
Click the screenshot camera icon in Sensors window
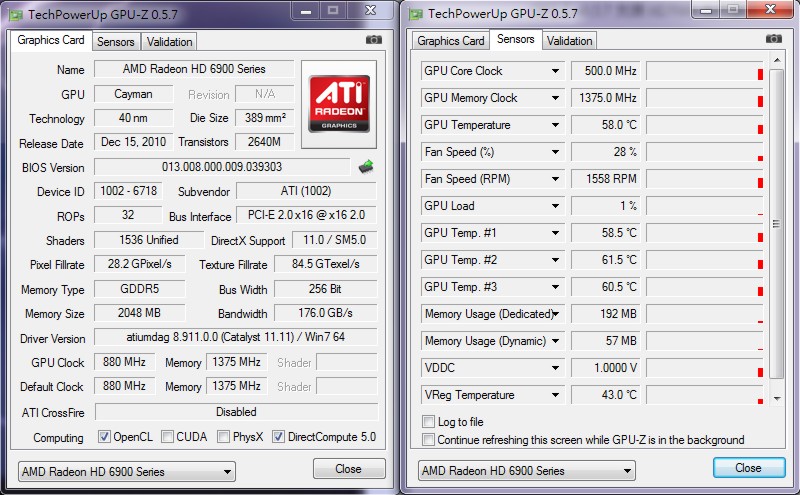click(773, 39)
